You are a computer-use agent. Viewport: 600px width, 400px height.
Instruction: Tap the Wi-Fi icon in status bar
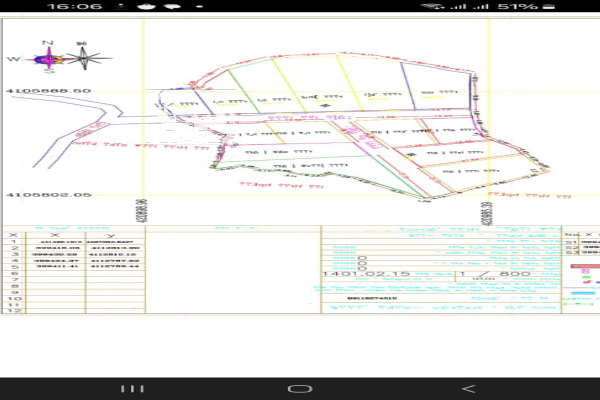(433, 6)
